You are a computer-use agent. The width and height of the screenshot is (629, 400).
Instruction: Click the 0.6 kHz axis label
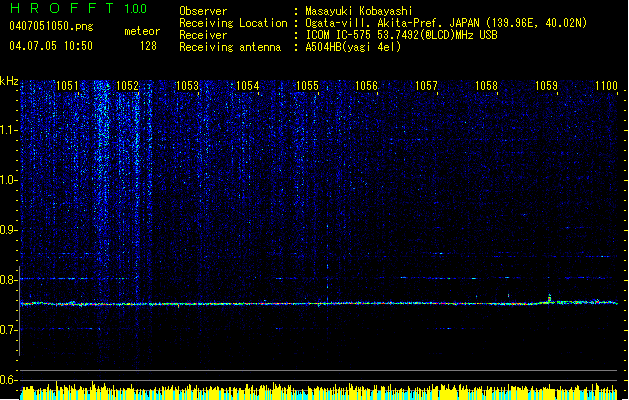click(x=9, y=380)
